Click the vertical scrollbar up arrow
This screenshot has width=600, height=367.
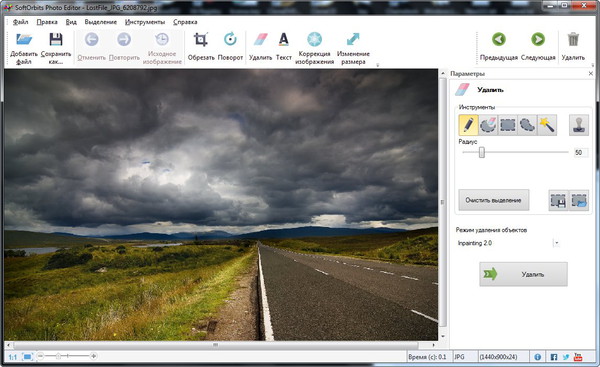[443, 73]
